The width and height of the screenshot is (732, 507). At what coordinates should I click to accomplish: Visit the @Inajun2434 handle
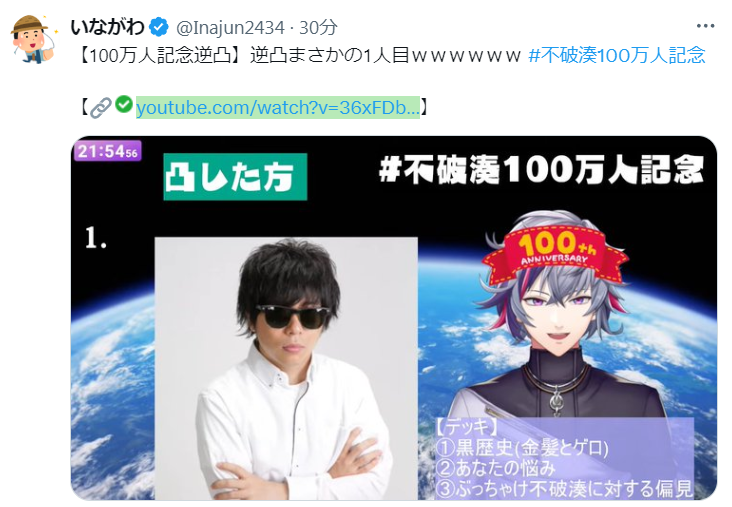click(x=230, y=28)
